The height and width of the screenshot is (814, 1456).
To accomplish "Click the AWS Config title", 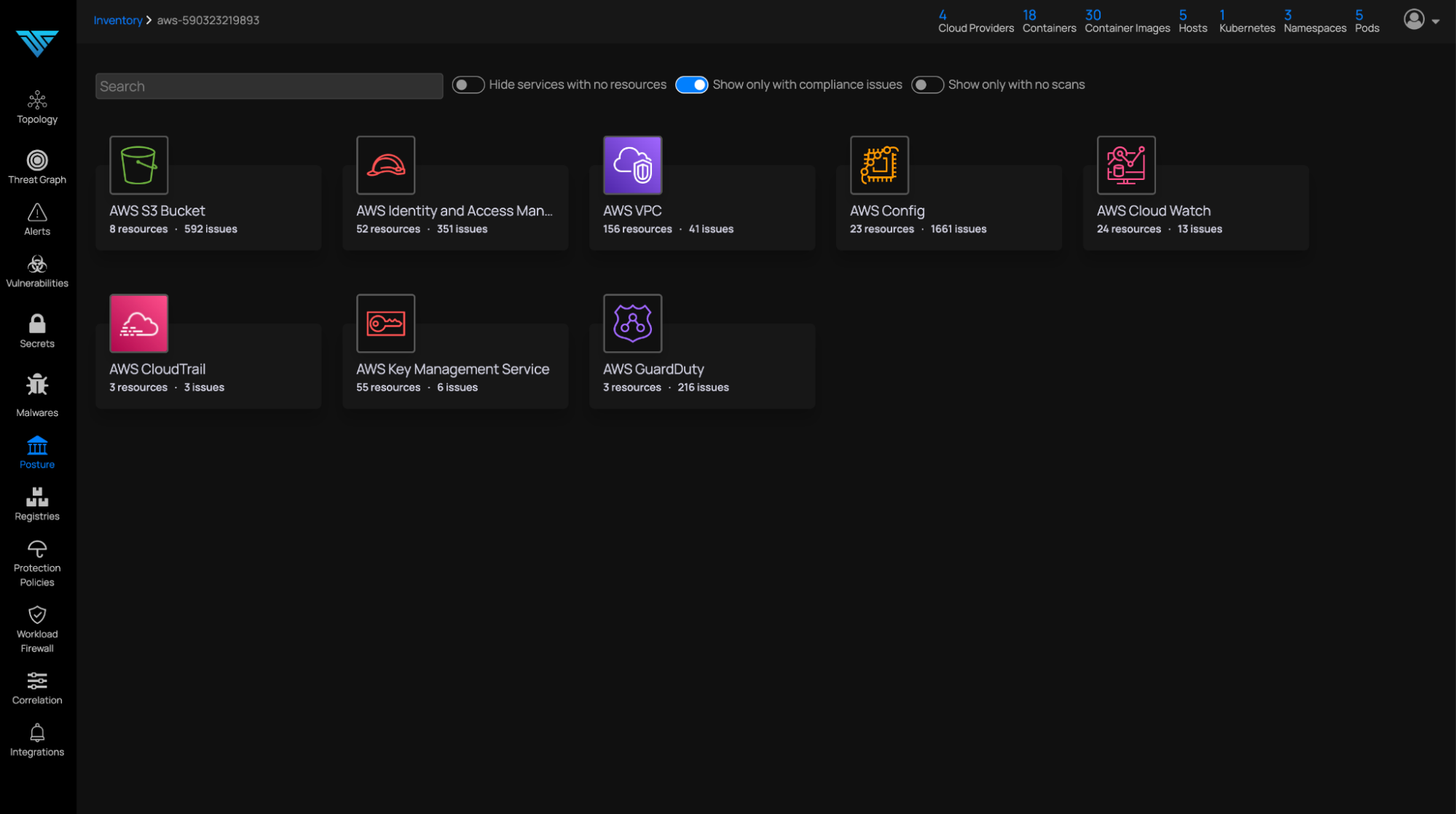I will 887,211.
